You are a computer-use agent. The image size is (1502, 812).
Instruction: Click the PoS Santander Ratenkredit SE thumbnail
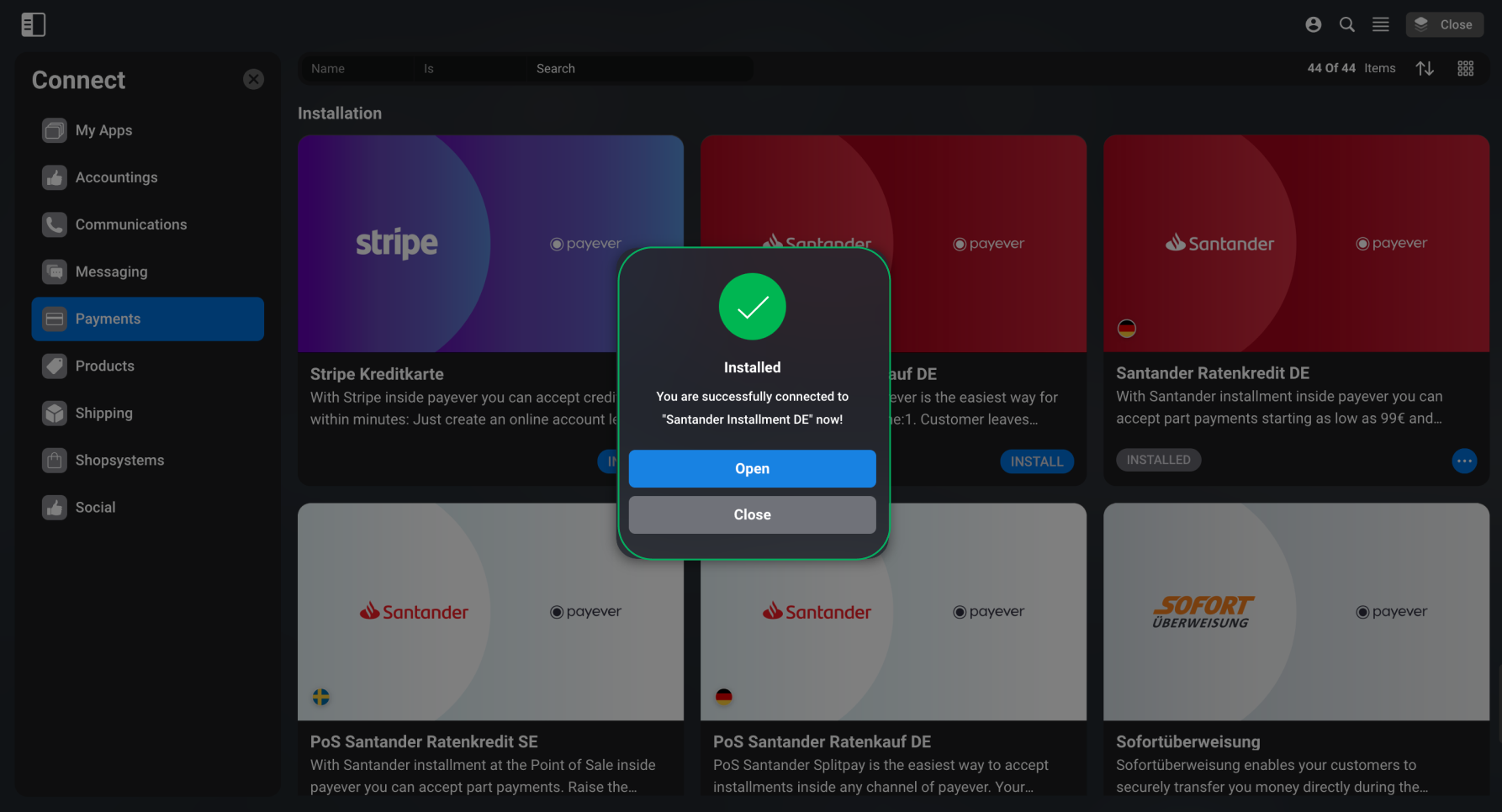pyautogui.click(x=490, y=612)
